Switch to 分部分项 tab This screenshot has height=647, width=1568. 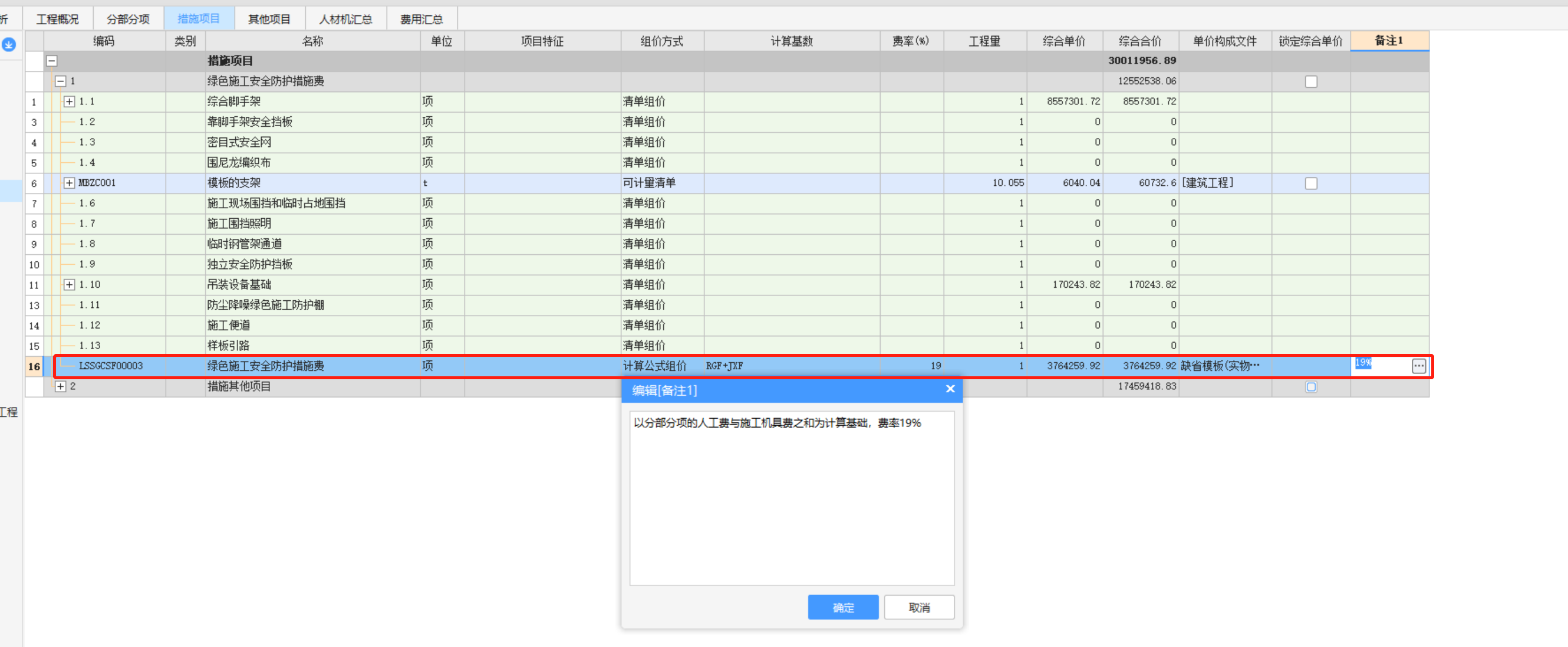128,19
